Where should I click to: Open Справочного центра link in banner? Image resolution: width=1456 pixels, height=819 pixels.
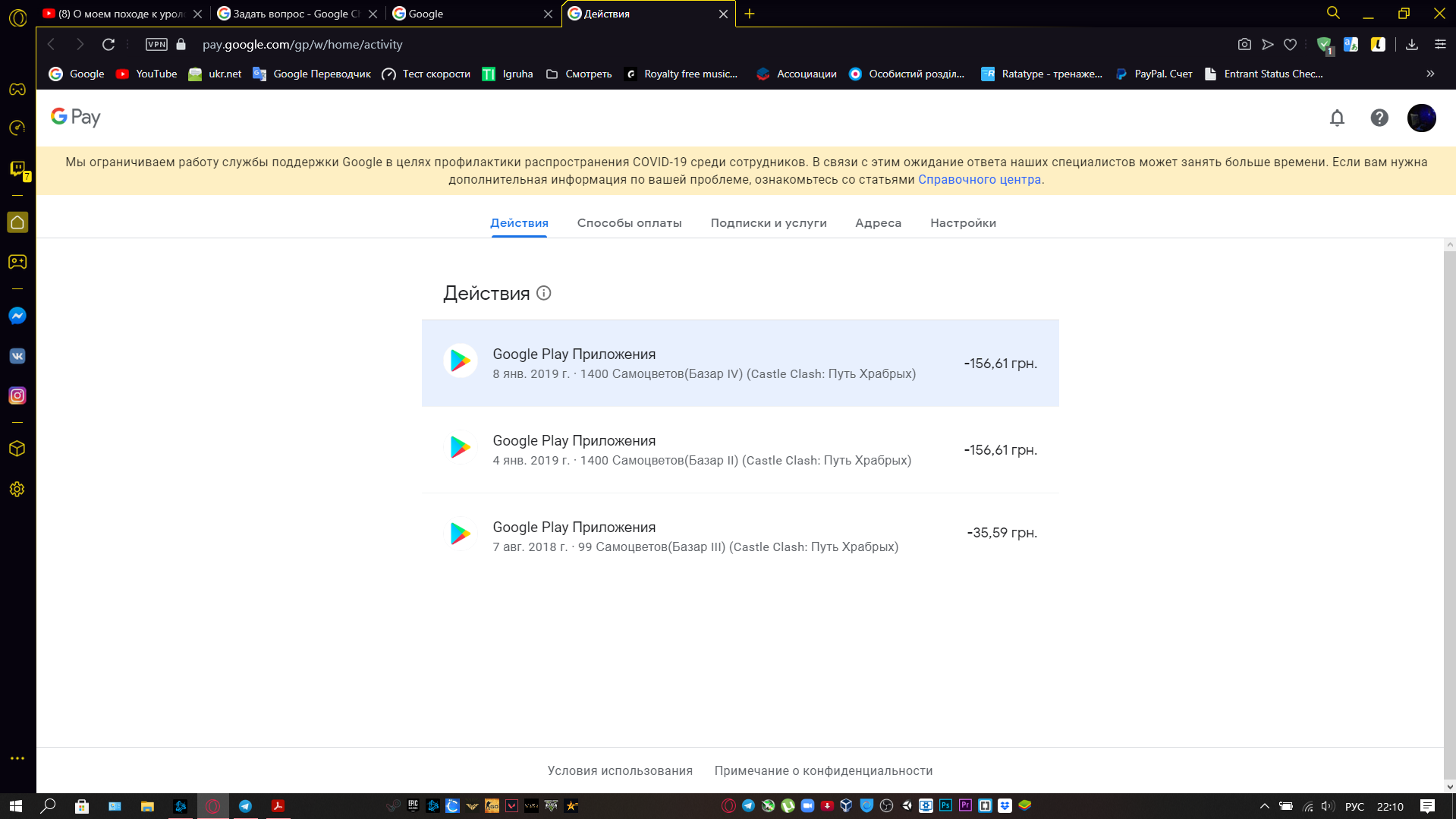pos(980,180)
